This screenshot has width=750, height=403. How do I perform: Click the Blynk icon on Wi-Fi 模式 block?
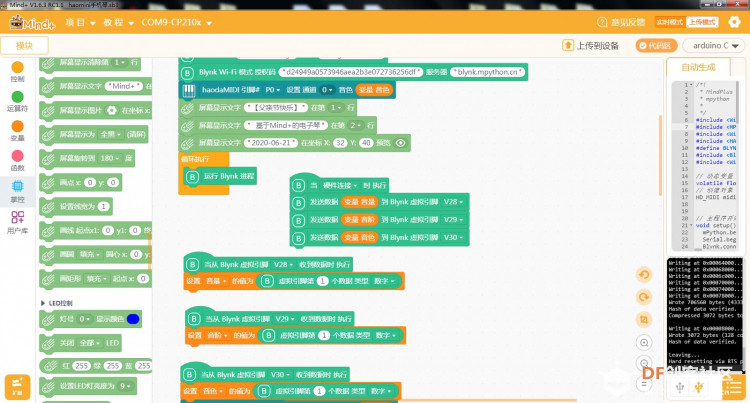click(x=187, y=73)
